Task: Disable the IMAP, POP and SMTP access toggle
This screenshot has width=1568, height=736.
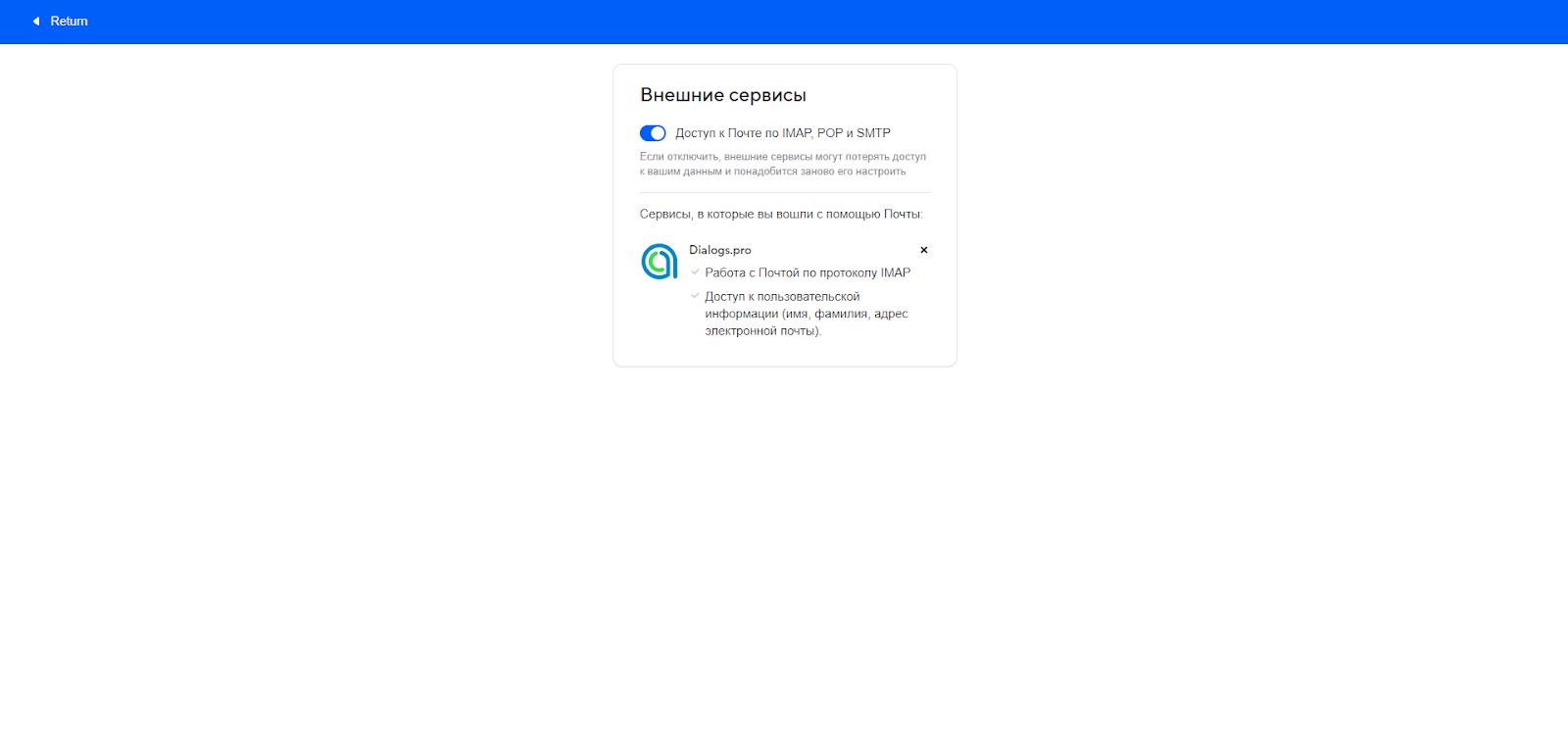Action: click(653, 133)
